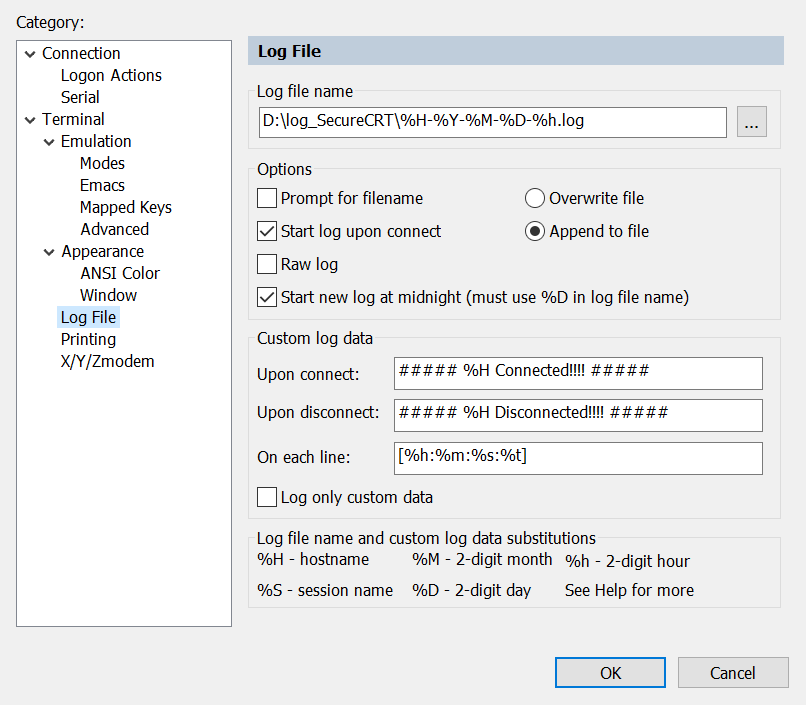Collapse the Terminal tree branch

(x=28, y=119)
